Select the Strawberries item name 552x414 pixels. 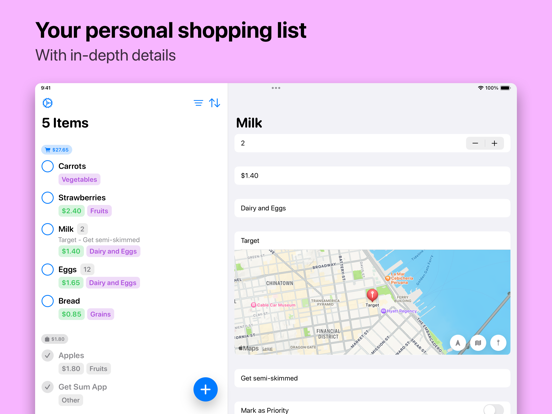pyautogui.click(x=82, y=197)
